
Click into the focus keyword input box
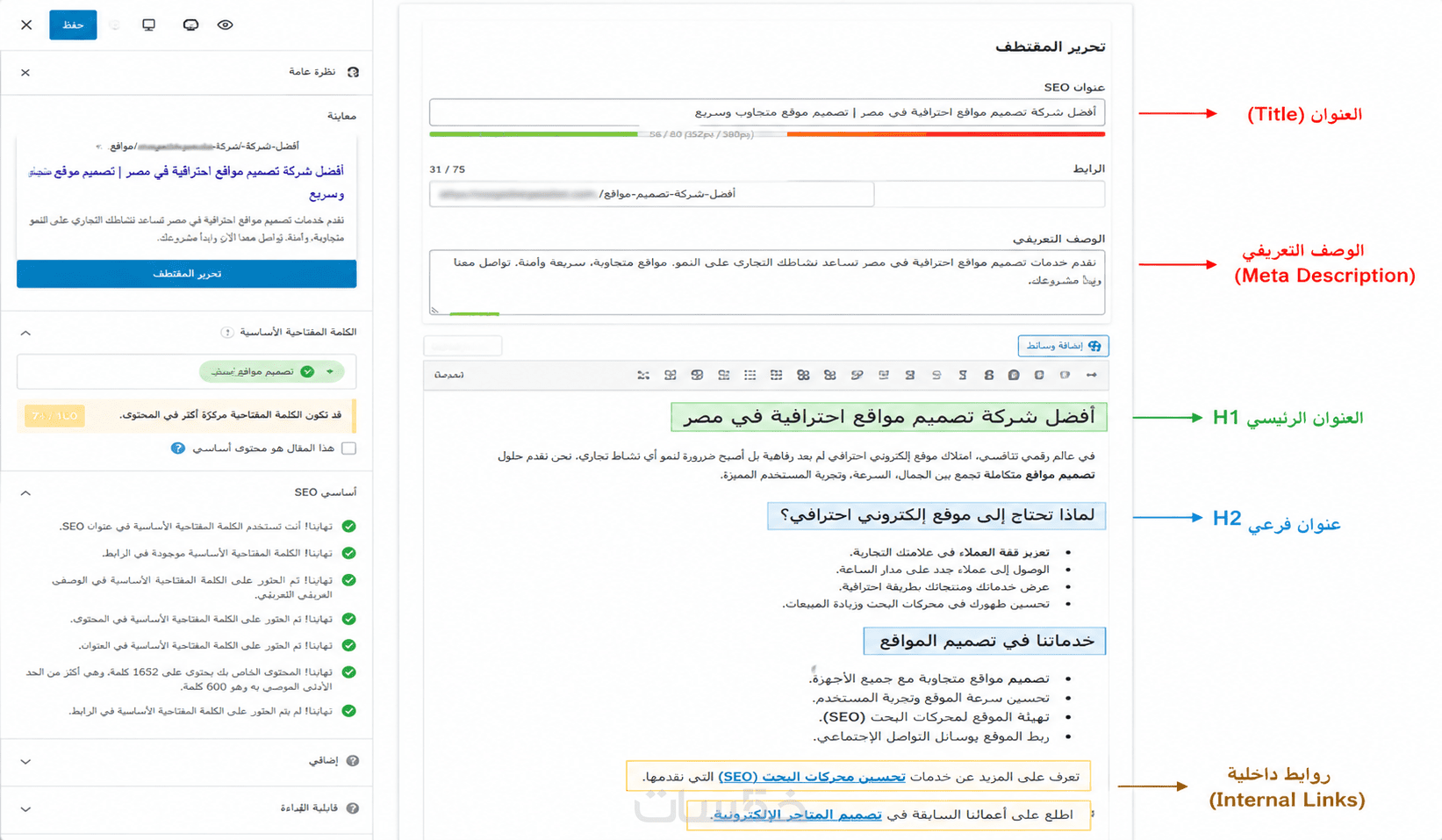coord(187,372)
